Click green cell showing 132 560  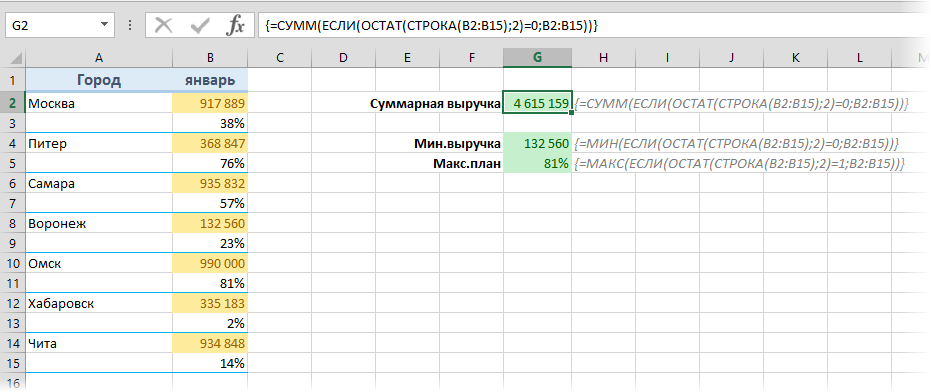click(x=537, y=143)
